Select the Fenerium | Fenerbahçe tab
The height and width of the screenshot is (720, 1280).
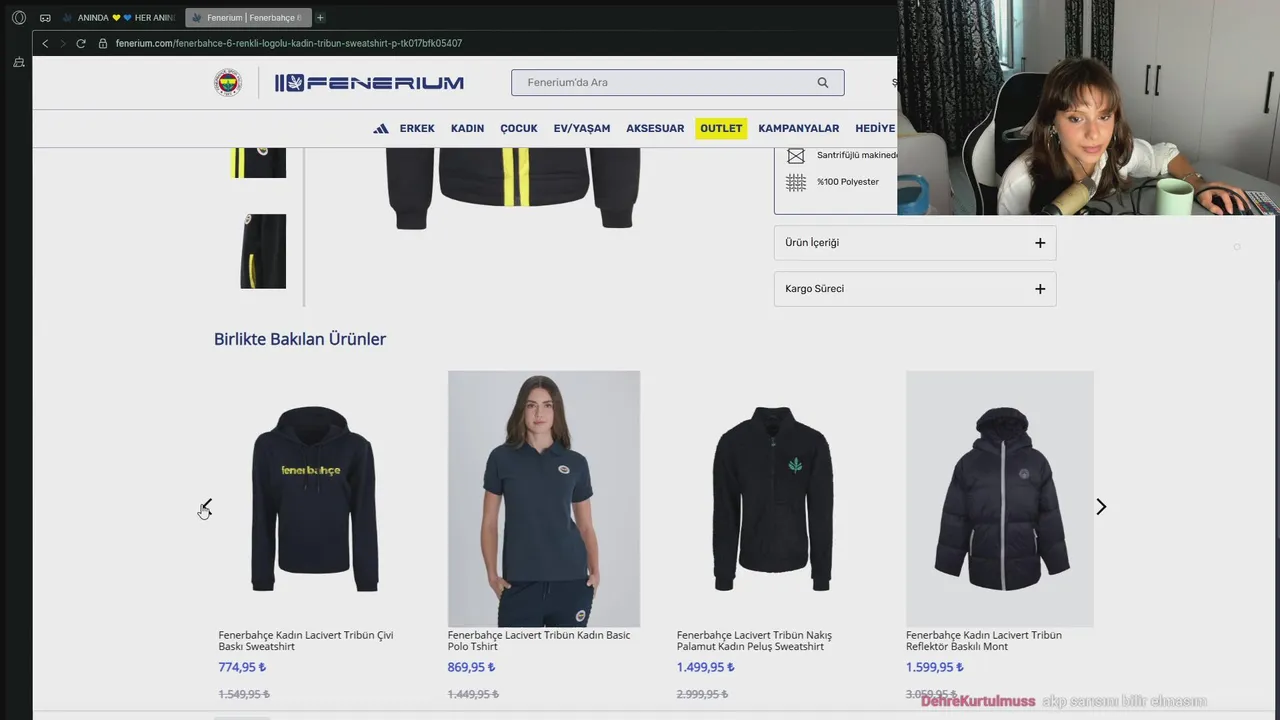(x=248, y=18)
